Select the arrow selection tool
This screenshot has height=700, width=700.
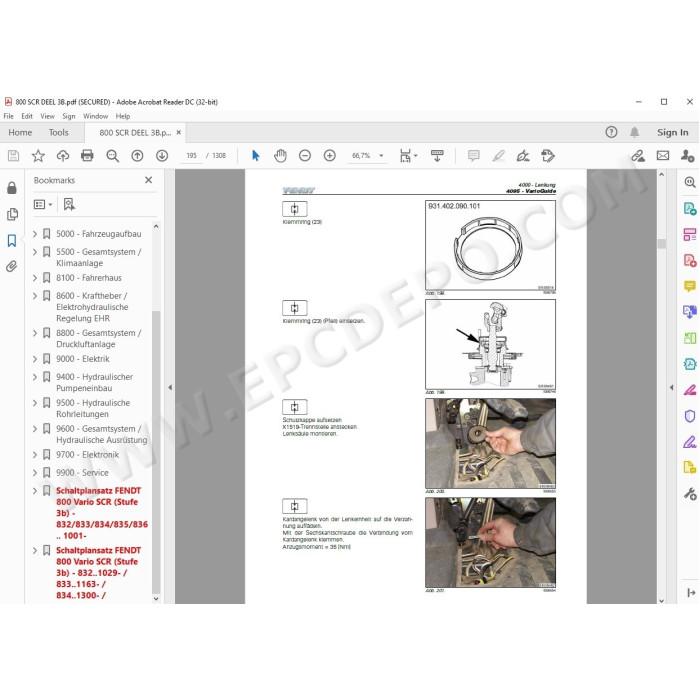(x=256, y=156)
